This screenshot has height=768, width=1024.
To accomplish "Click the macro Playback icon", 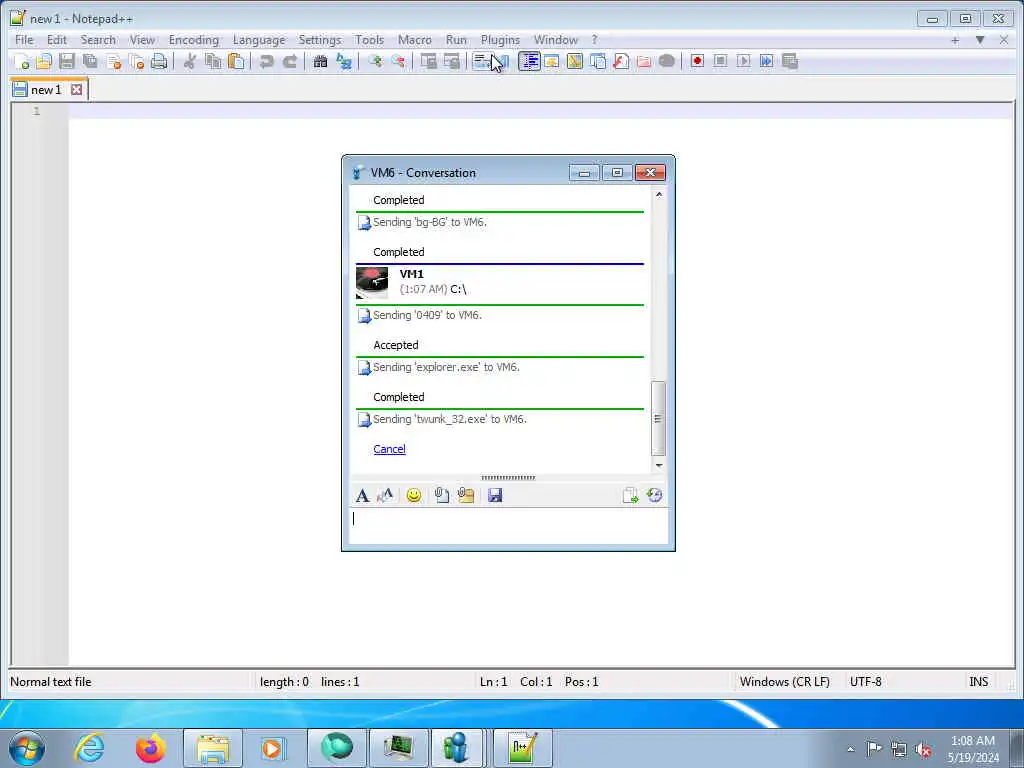I will (x=743, y=61).
